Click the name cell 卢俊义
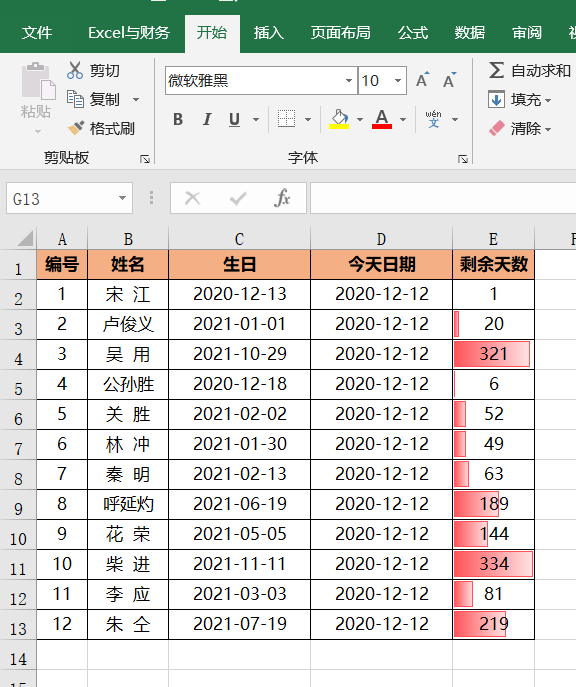 (x=128, y=324)
